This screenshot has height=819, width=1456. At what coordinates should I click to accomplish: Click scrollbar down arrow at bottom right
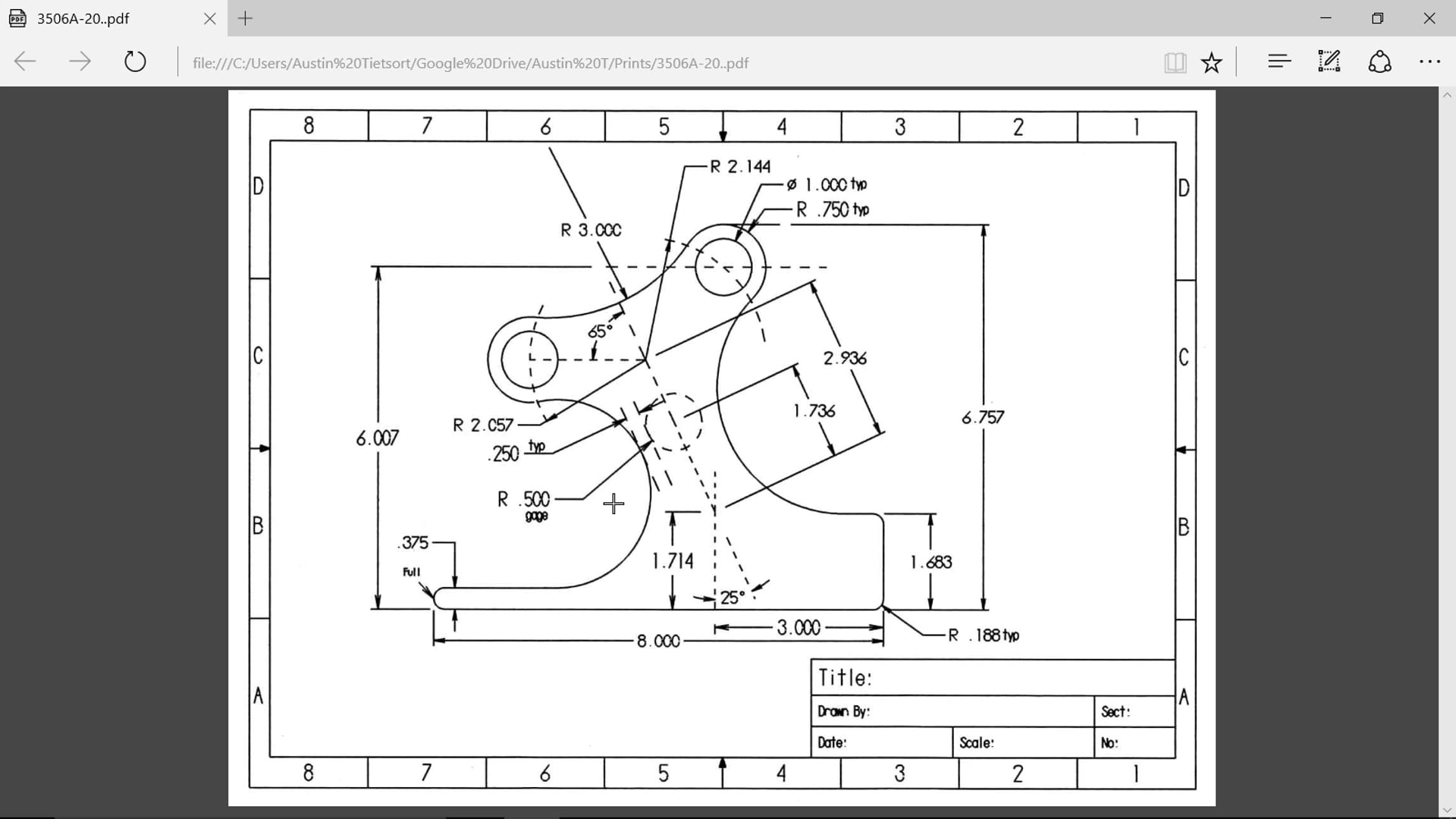(x=1447, y=811)
